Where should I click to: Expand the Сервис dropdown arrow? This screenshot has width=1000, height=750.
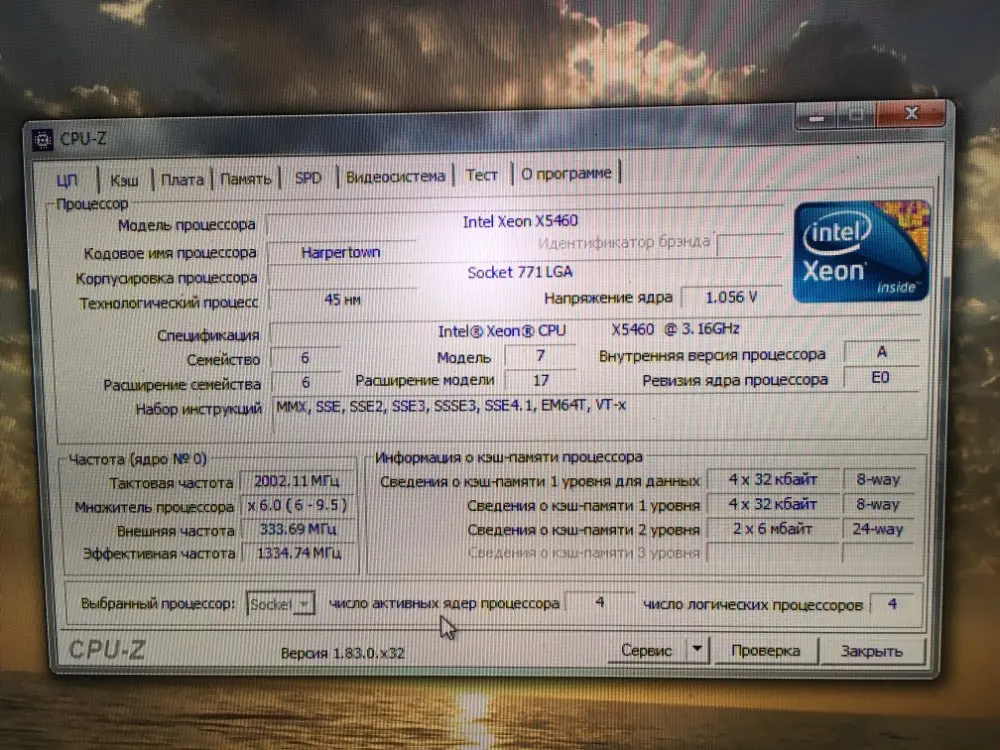[697, 650]
